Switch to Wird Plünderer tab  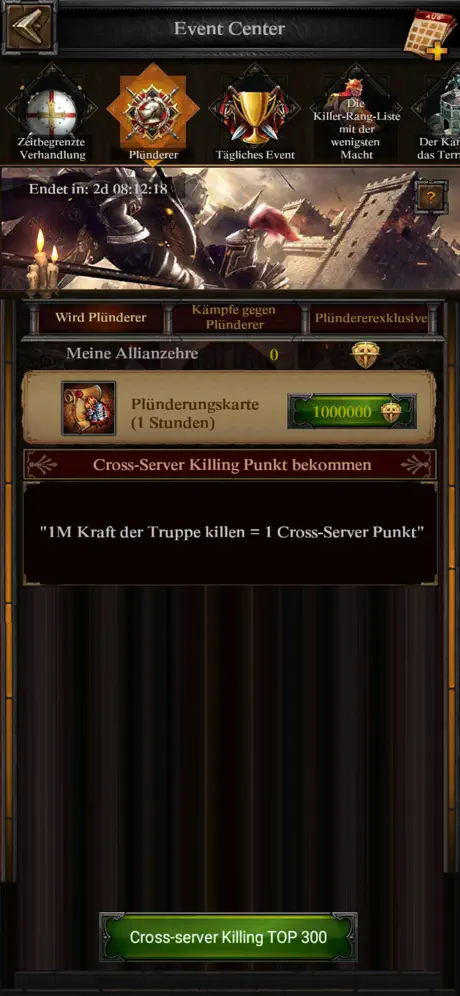coord(100,318)
